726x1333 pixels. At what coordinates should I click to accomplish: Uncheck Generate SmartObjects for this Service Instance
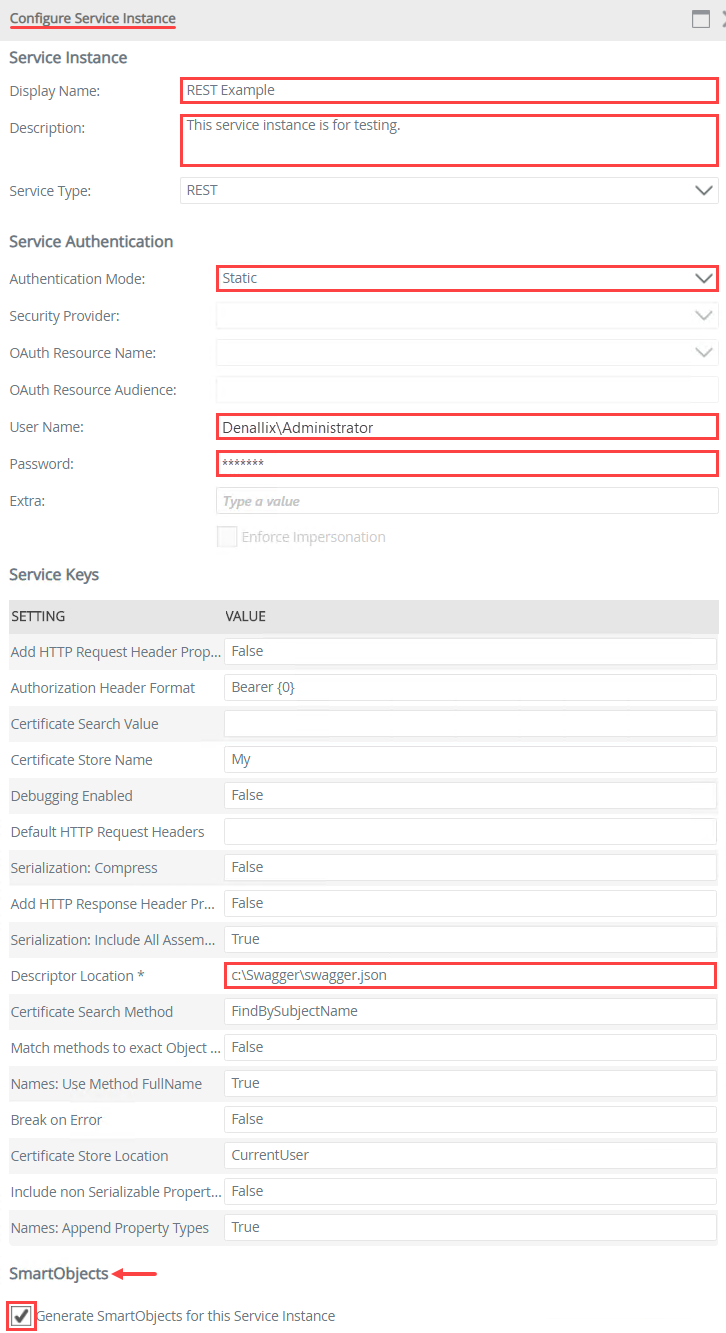[21, 1316]
